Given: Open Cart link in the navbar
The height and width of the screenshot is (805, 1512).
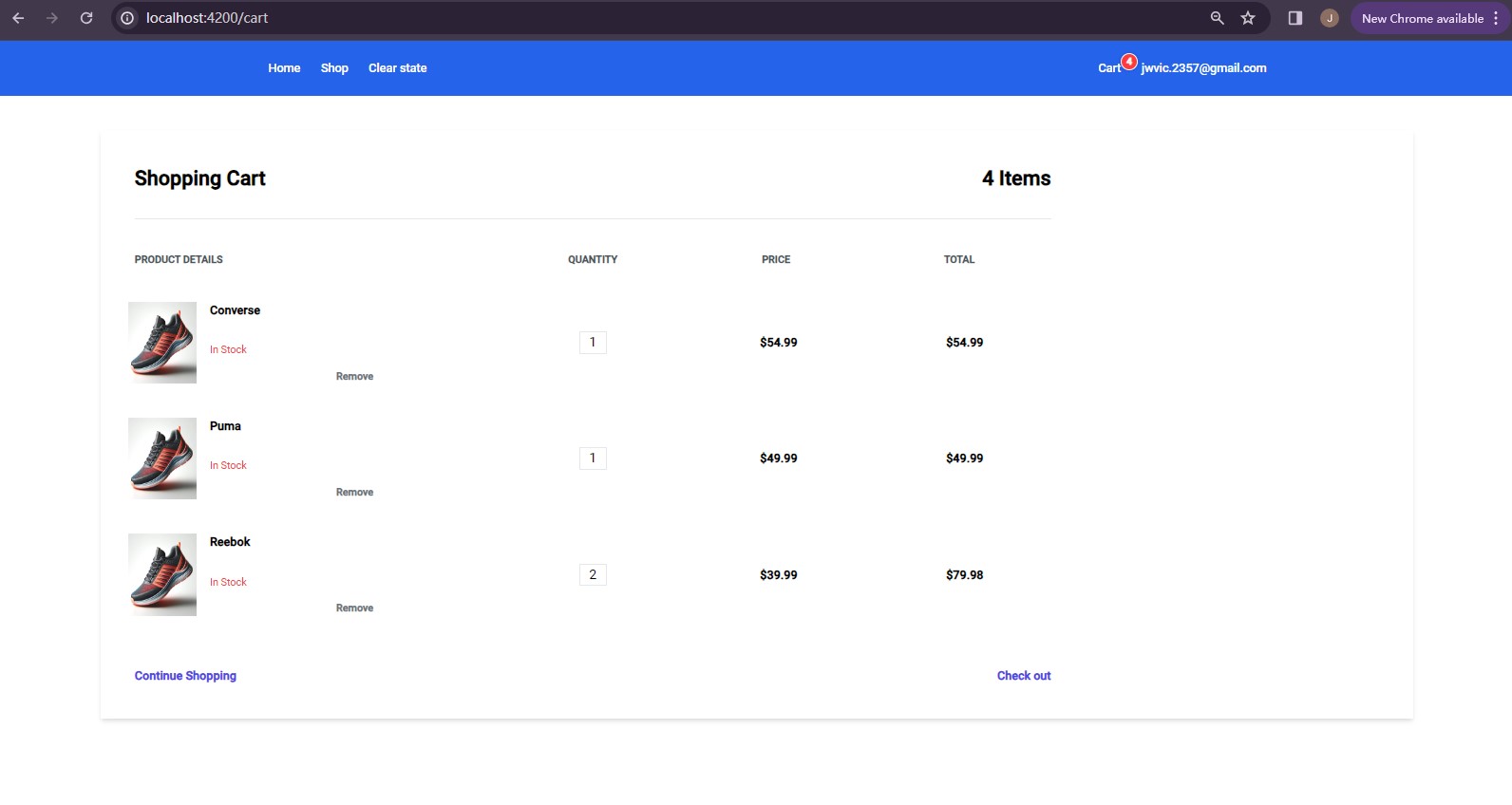Looking at the screenshot, I should (1109, 68).
